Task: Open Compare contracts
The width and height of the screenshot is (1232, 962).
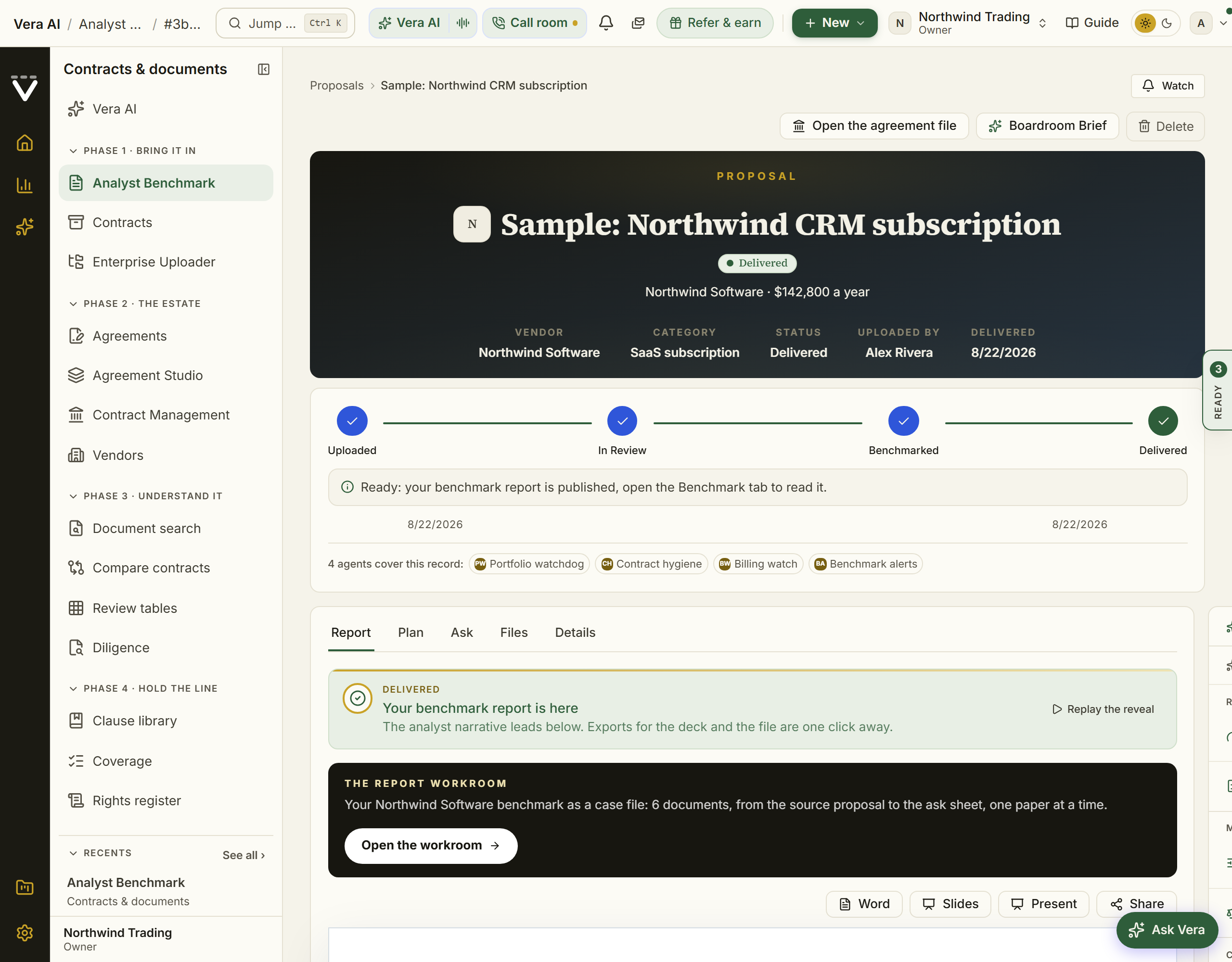Action: (166, 568)
